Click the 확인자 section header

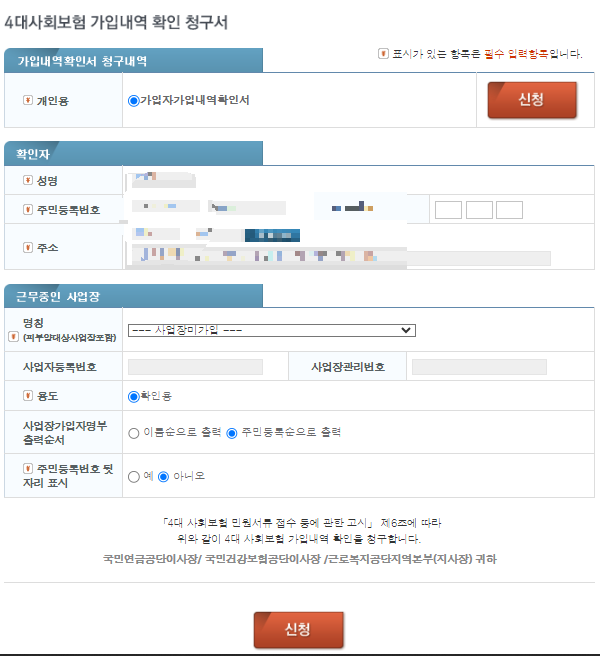[x=133, y=154]
